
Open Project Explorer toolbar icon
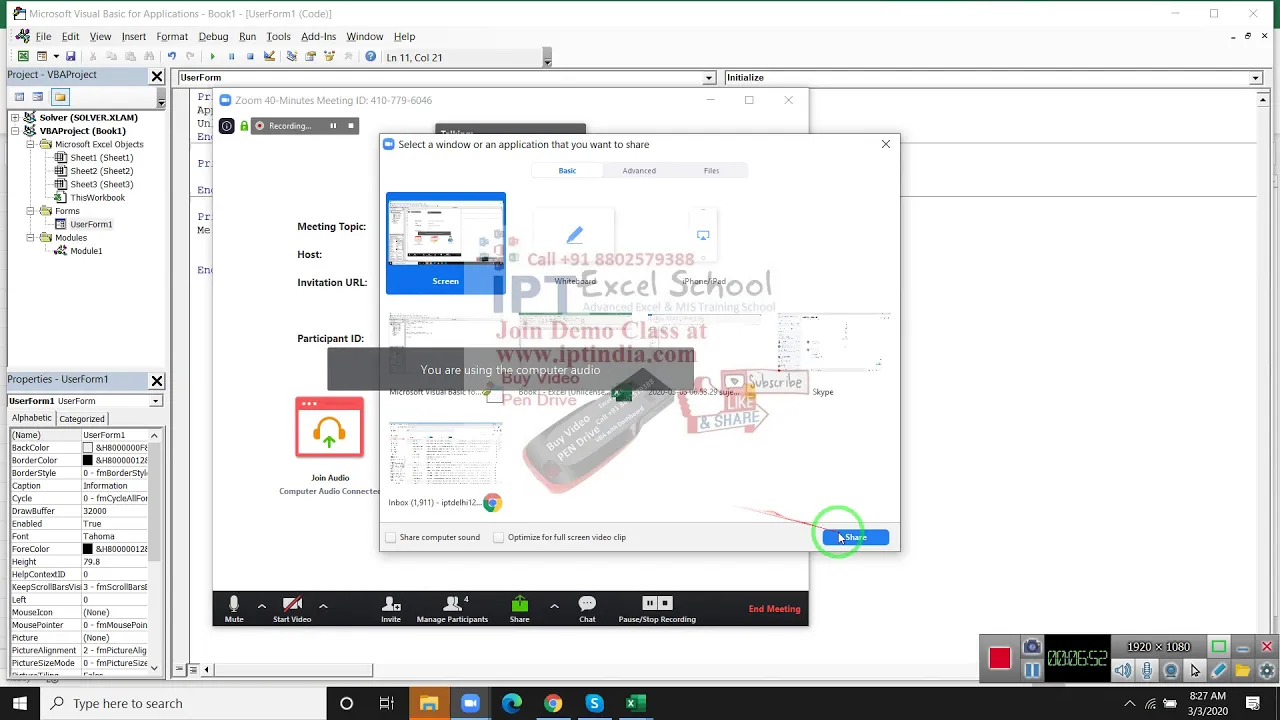[x=291, y=57]
